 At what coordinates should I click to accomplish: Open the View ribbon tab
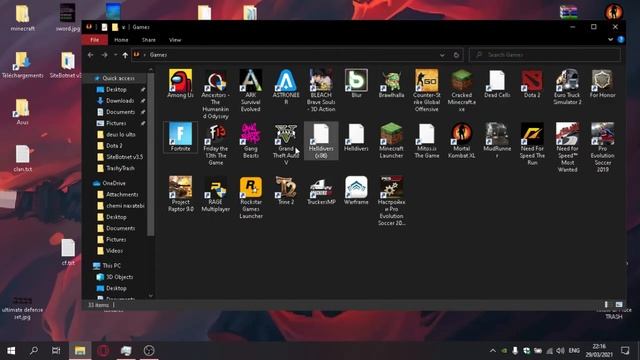point(175,40)
